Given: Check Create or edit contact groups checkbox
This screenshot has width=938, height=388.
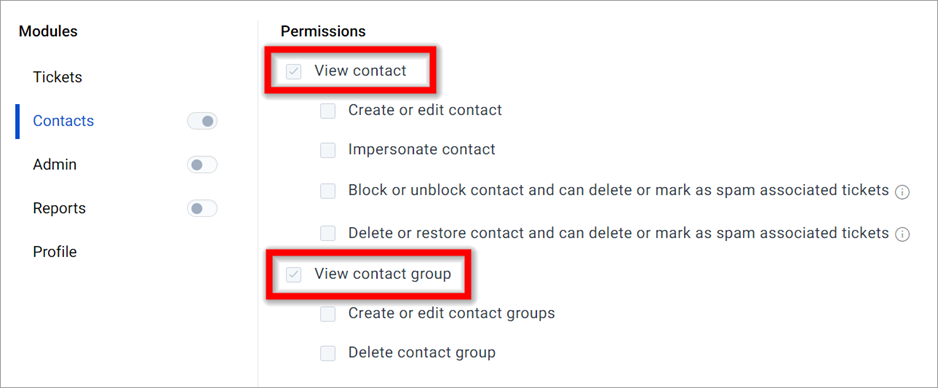Looking at the screenshot, I should click(x=328, y=313).
